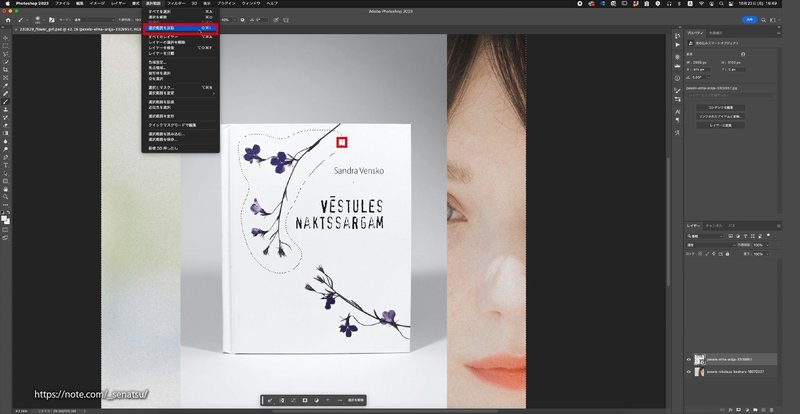Add a layer mask from Layers panel footer

pos(738,409)
